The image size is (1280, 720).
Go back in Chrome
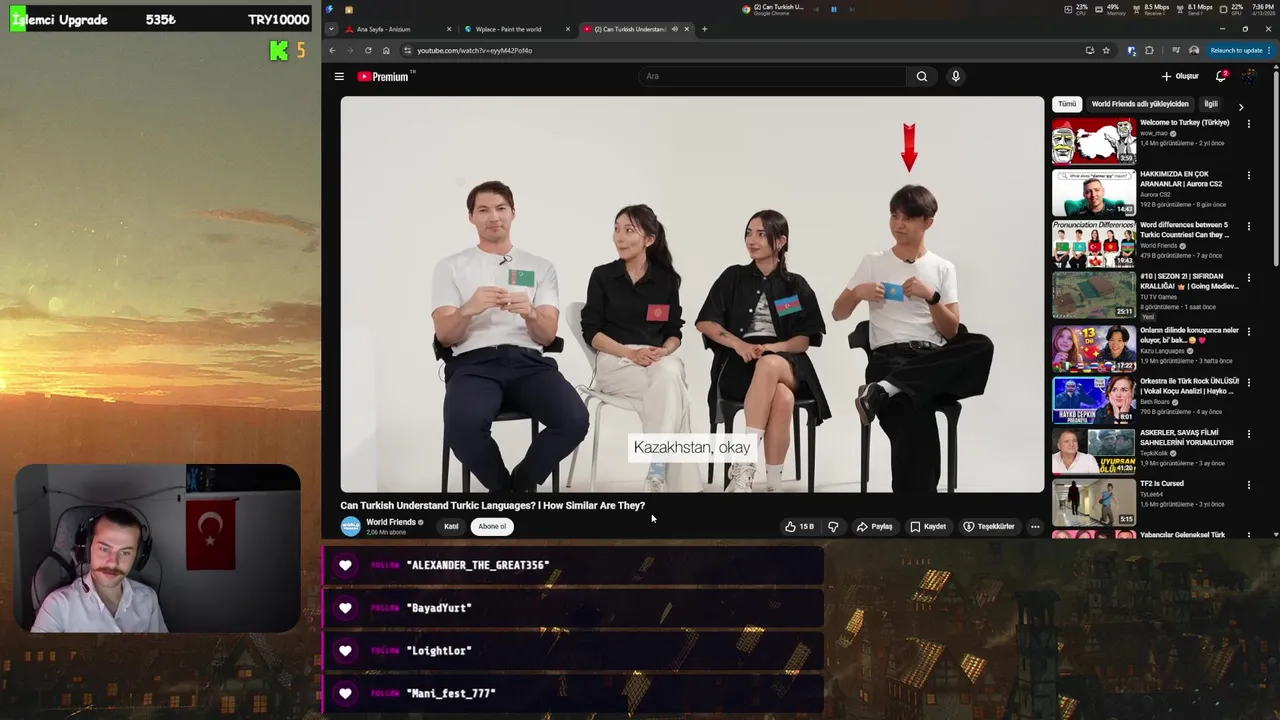pos(332,50)
